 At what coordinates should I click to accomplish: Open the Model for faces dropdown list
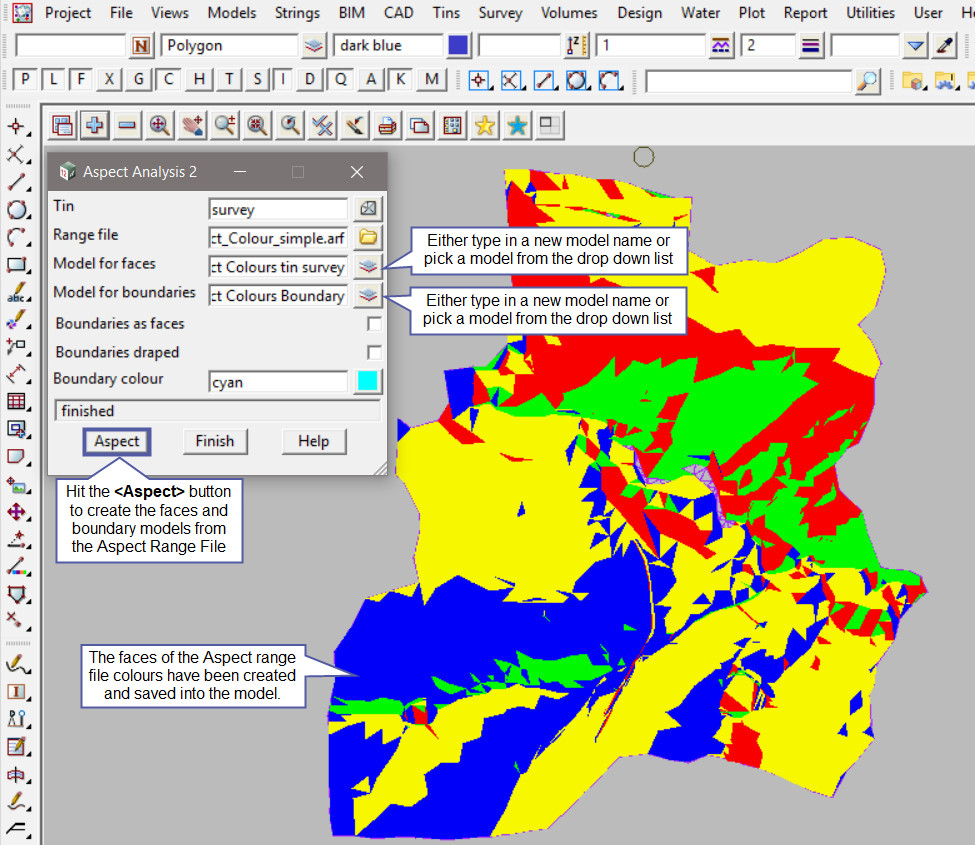[368, 266]
